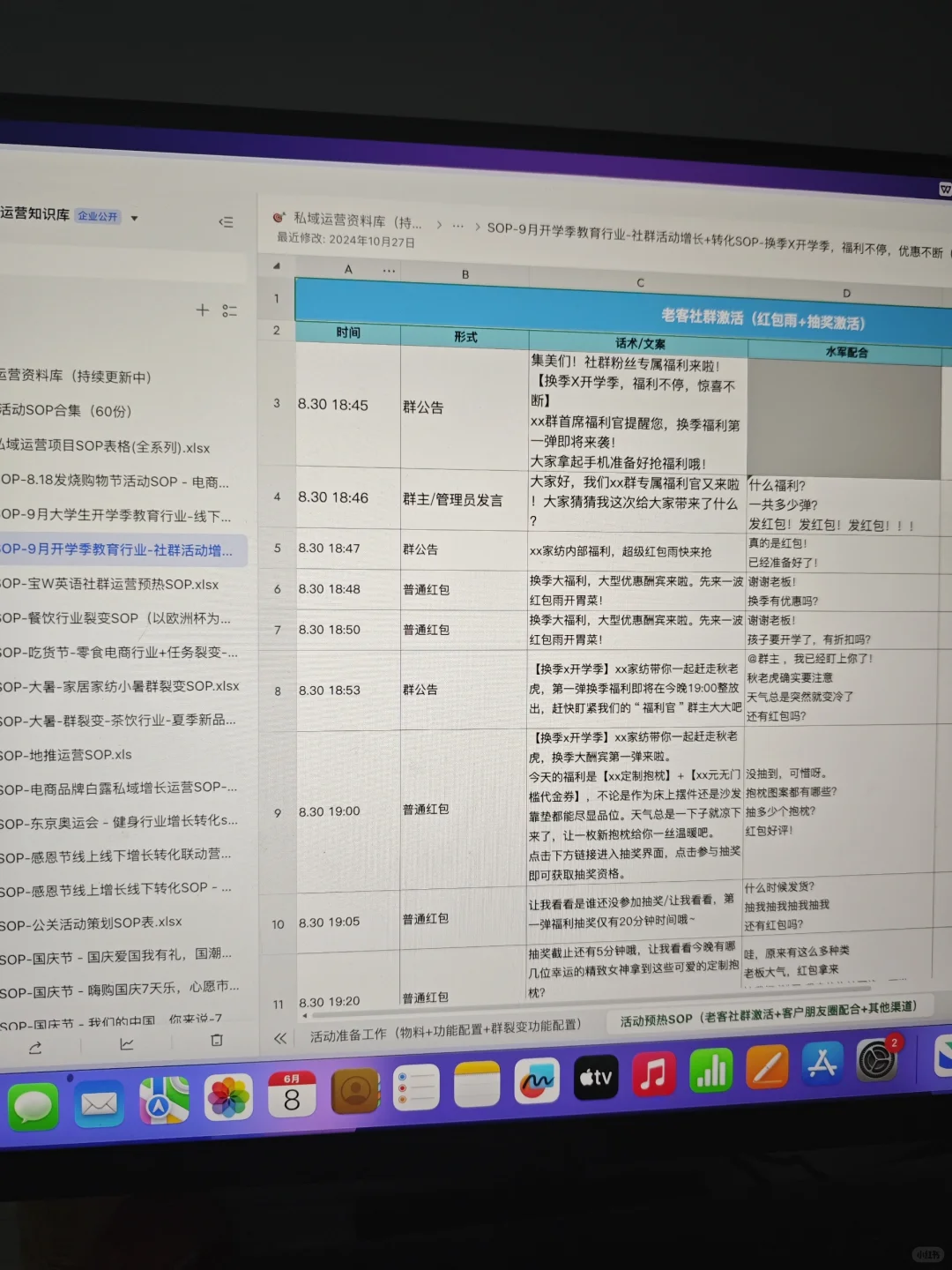Open the statistics chart icon near the bottom
This screenshot has width=952, height=1270.
127,1045
